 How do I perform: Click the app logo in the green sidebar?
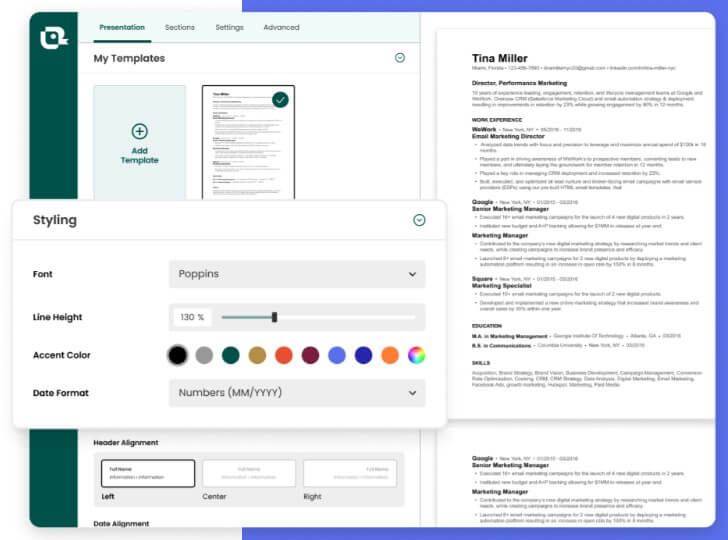click(54, 38)
